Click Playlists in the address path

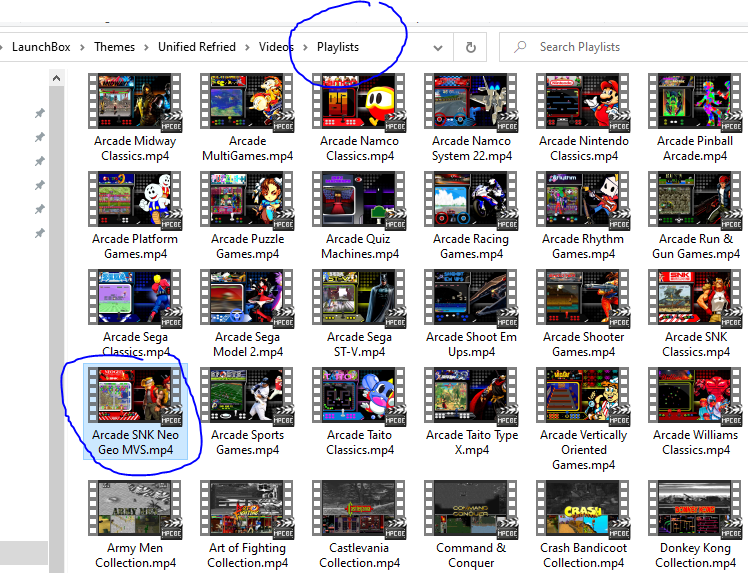point(338,47)
